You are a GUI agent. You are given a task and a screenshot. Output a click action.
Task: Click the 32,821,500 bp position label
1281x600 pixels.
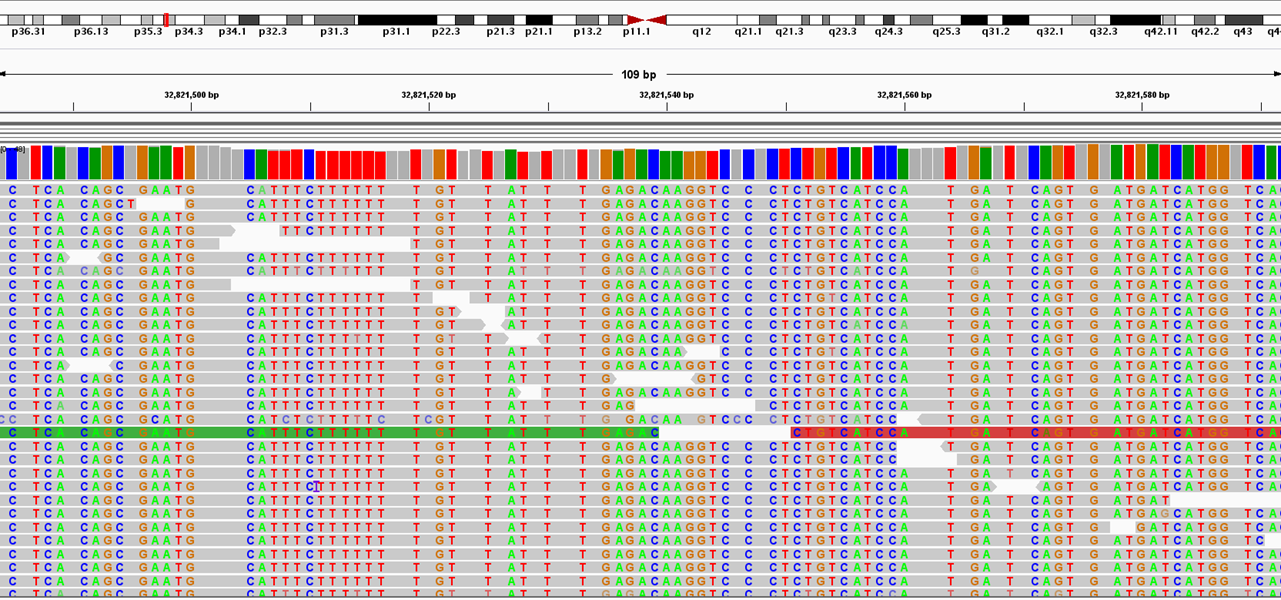190,95
